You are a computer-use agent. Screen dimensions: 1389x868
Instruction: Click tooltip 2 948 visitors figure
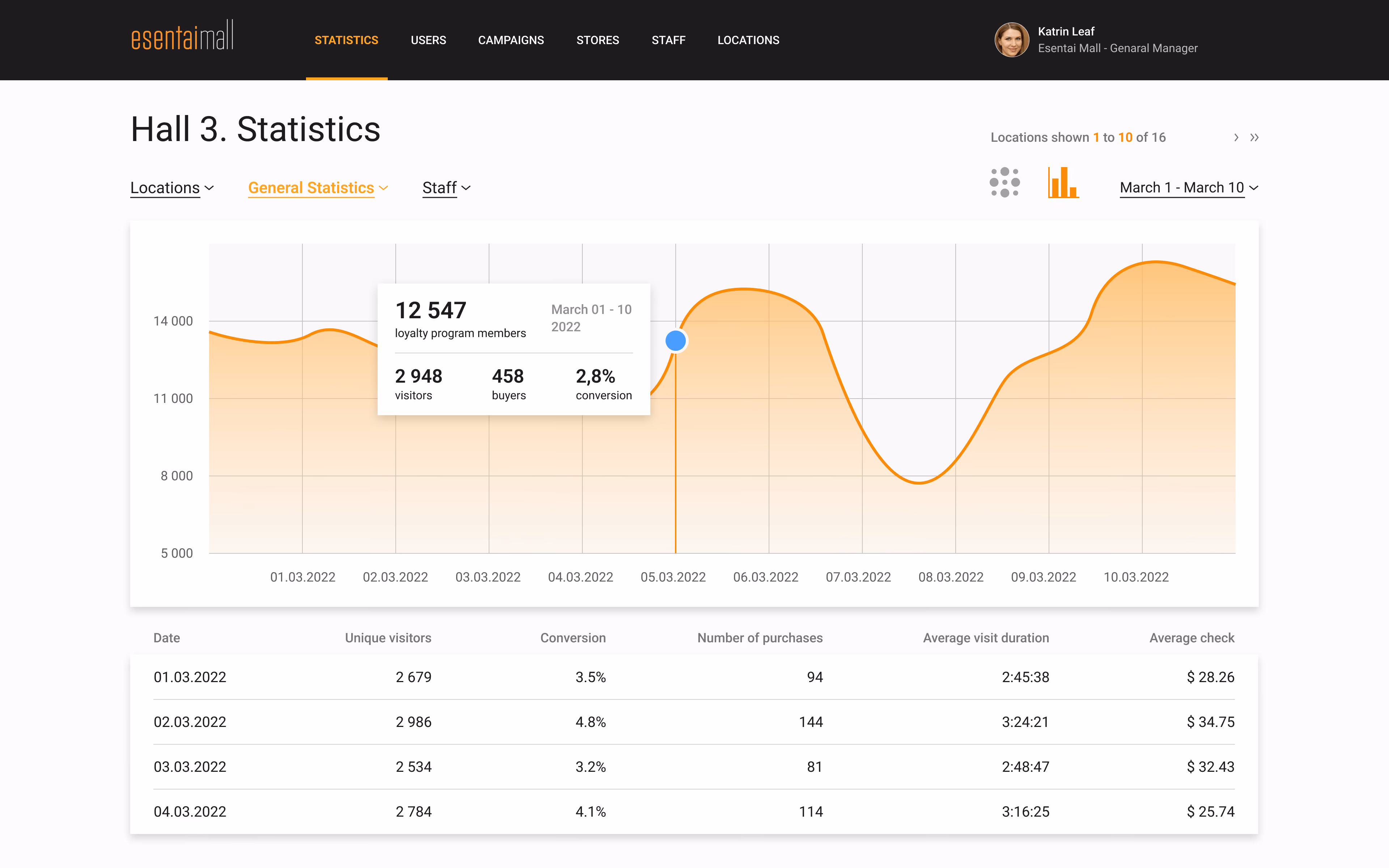click(x=419, y=376)
